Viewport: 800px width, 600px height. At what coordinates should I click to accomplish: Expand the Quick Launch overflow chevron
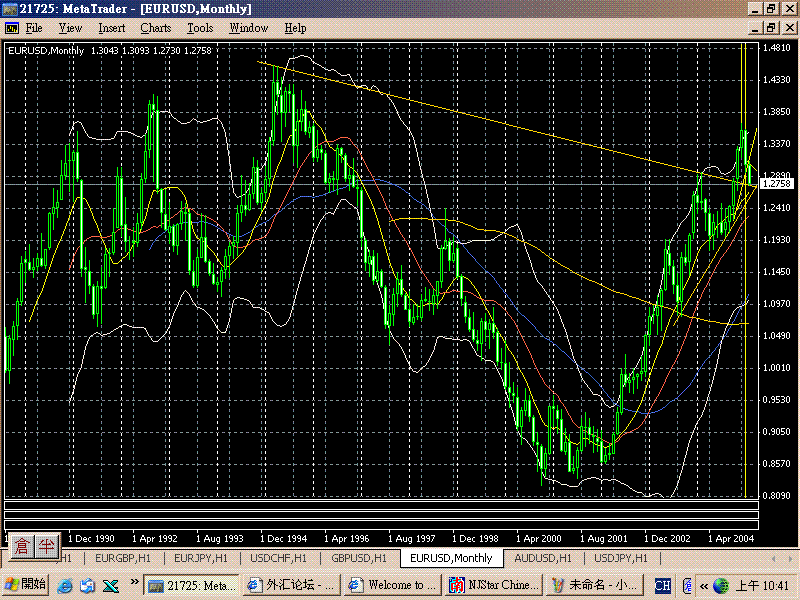[134, 583]
